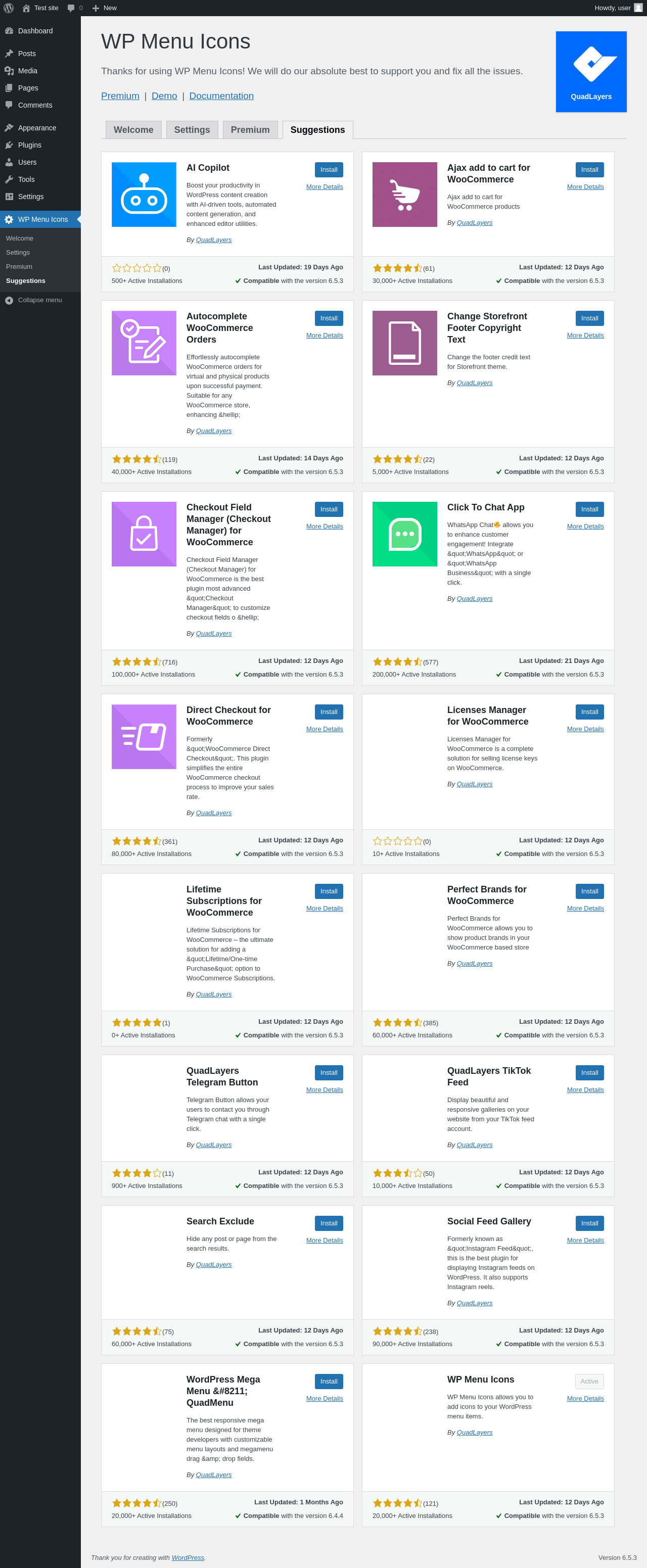This screenshot has height=1568, width=647.
Task: Click the QuadLayers logo banner
Action: [x=591, y=72]
